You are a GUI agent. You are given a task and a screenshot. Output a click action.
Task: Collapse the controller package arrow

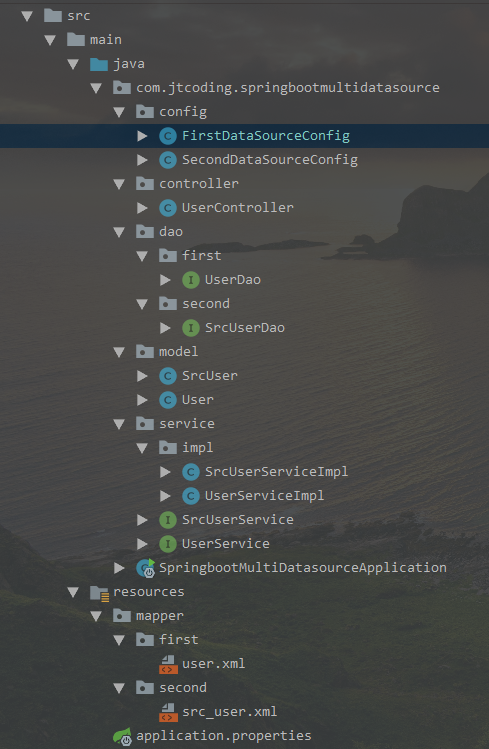(x=119, y=184)
